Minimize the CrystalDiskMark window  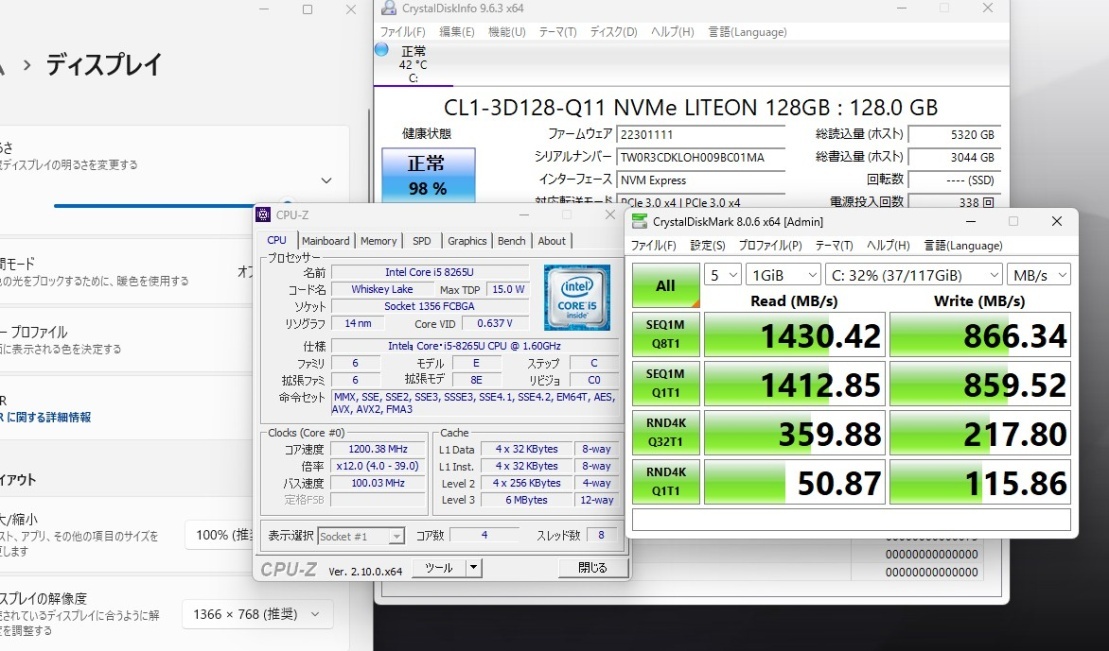tap(971, 221)
